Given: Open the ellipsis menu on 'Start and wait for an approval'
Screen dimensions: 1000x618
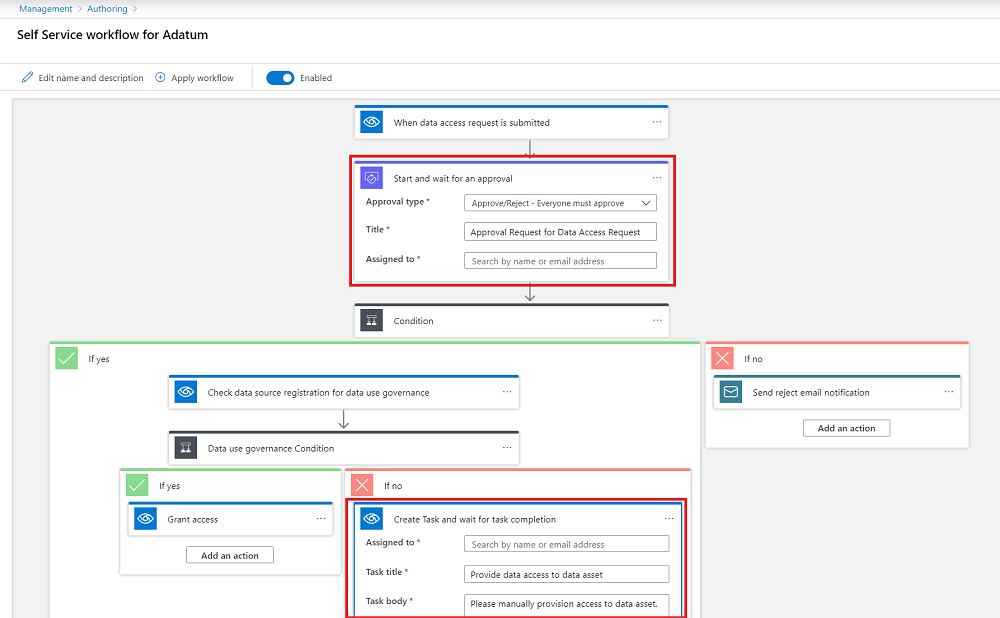Looking at the screenshot, I should point(657,177).
